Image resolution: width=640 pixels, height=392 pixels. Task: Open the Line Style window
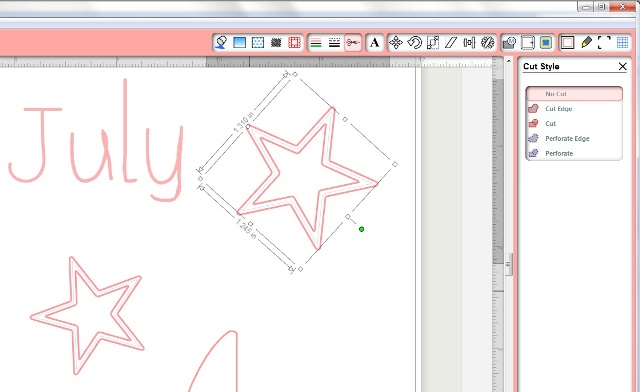[x=334, y=42]
